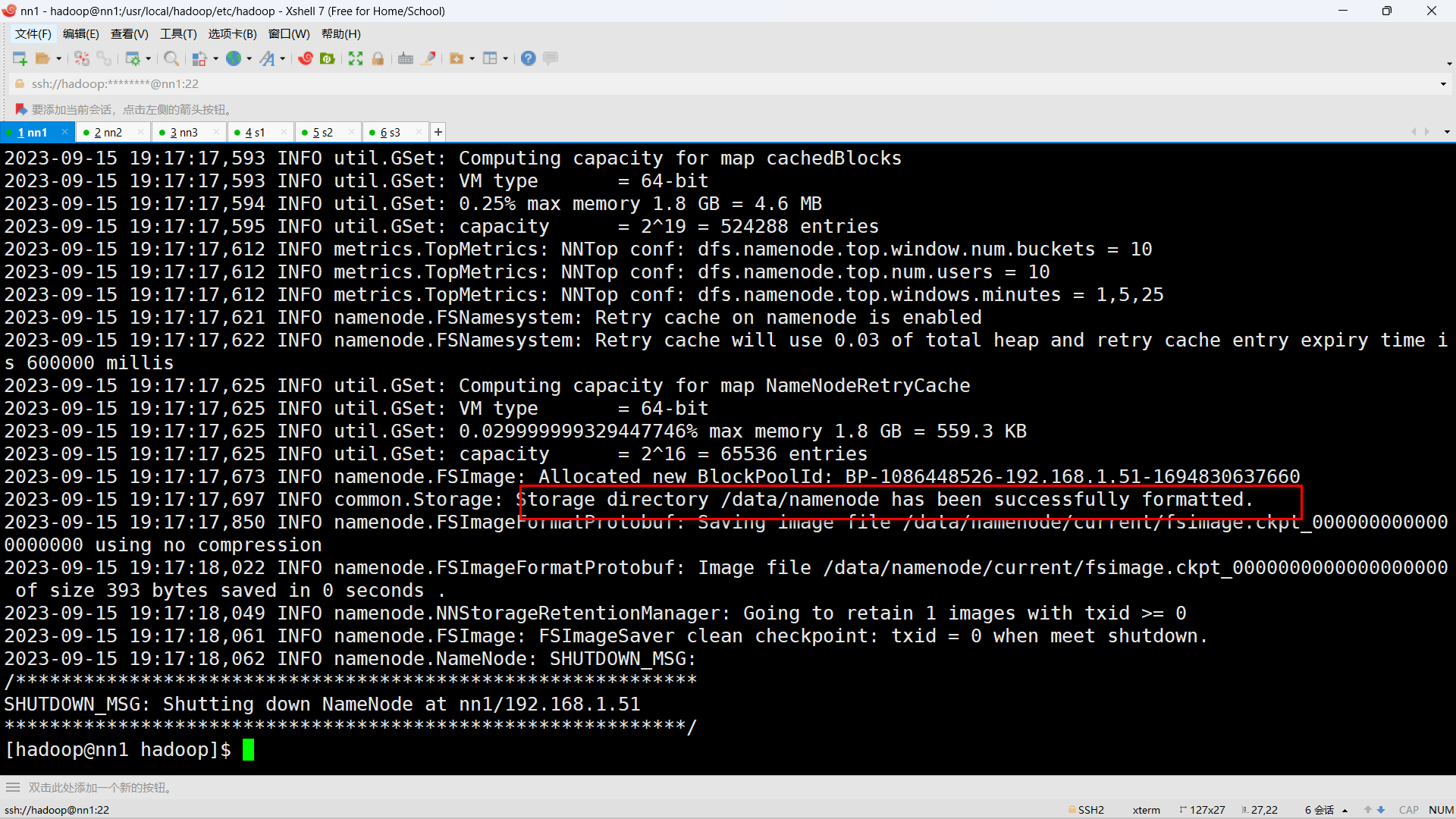Expand the layout panel dropdown arrow
The image size is (1456, 819).
click(x=505, y=58)
